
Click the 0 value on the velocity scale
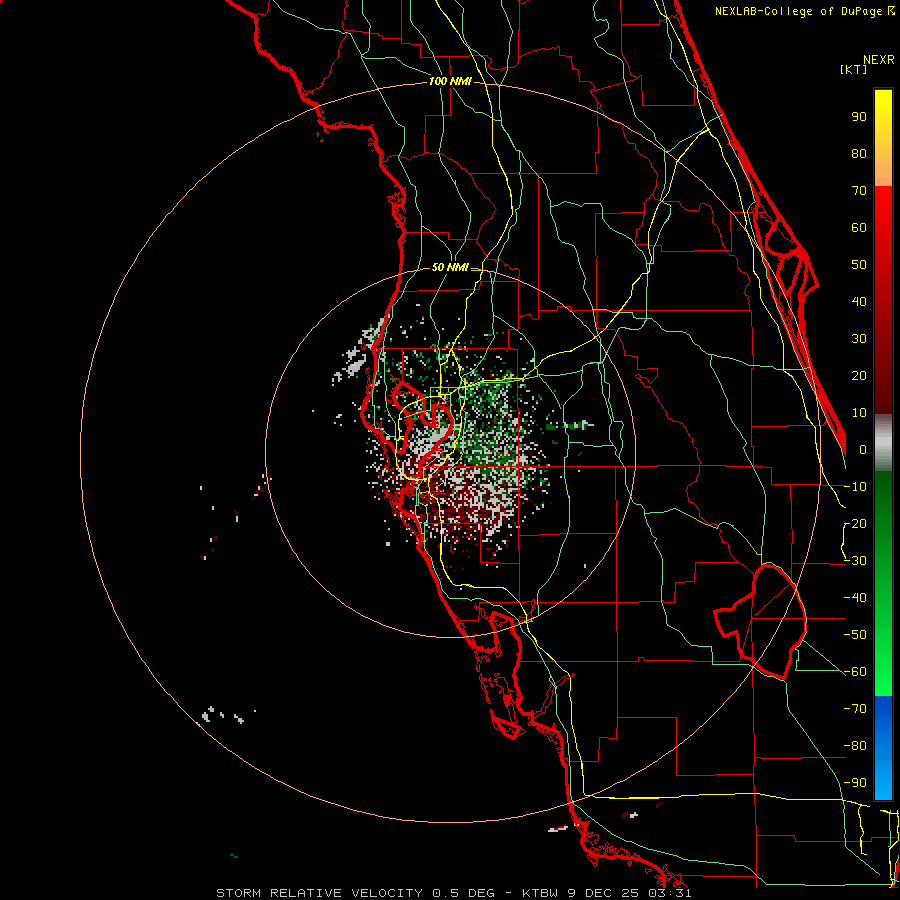(x=863, y=449)
